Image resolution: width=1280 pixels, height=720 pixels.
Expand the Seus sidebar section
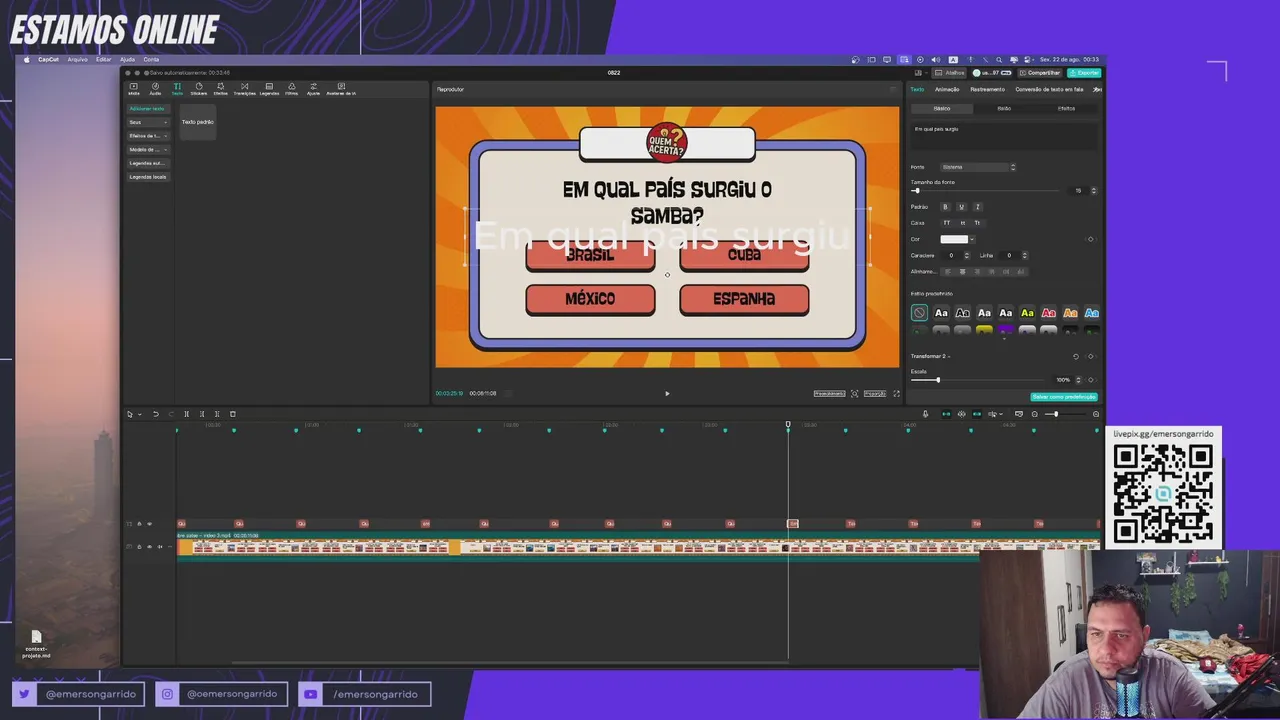coord(147,122)
